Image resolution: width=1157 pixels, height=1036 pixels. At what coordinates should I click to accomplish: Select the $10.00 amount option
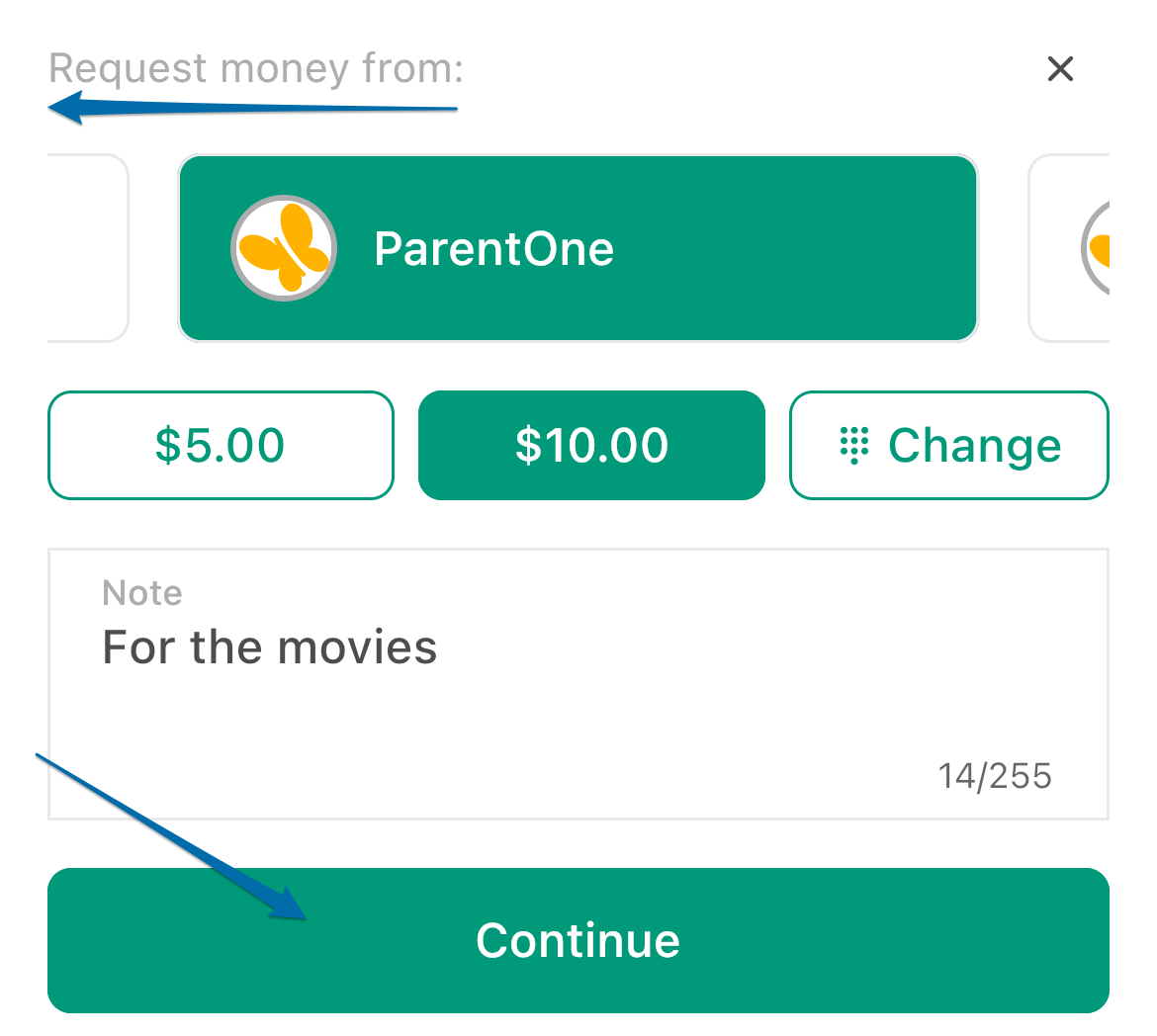pos(591,445)
